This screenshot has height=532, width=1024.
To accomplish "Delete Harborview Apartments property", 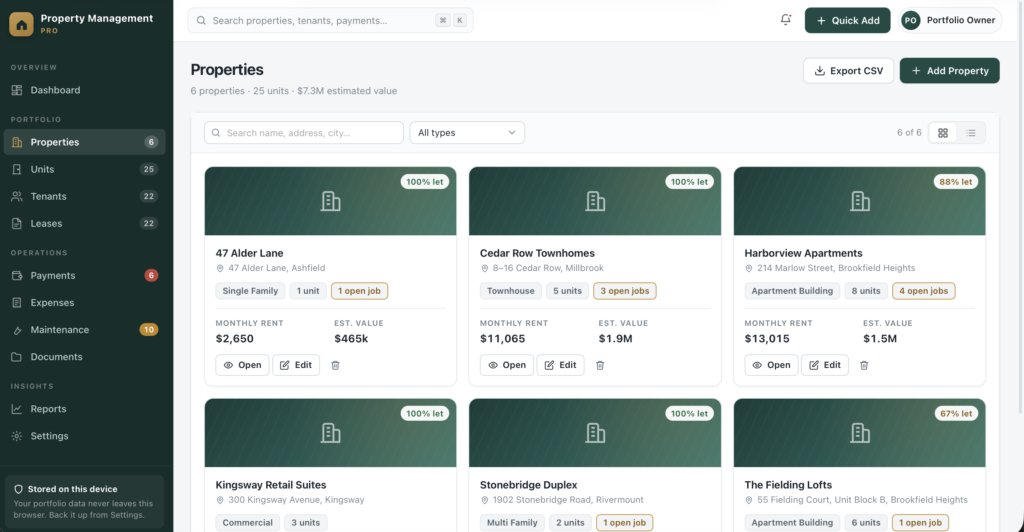I will (864, 366).
